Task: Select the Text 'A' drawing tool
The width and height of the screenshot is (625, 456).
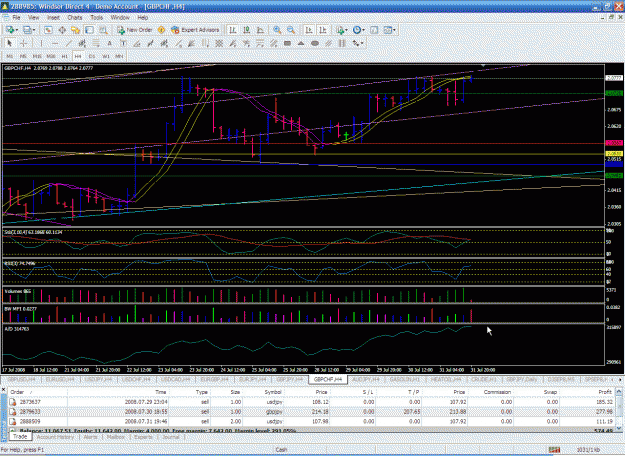Action: [x=110, y=43]
